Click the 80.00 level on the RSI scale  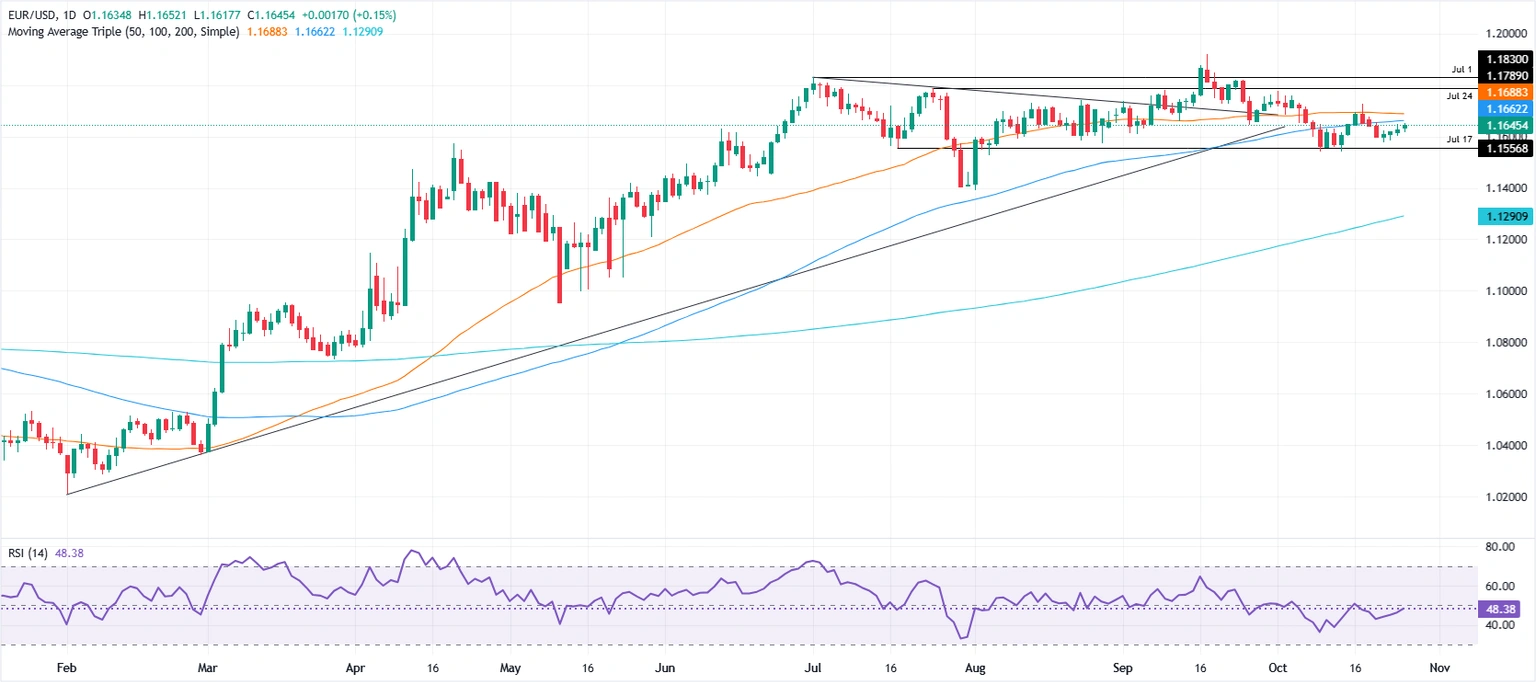coord(1500,546)
